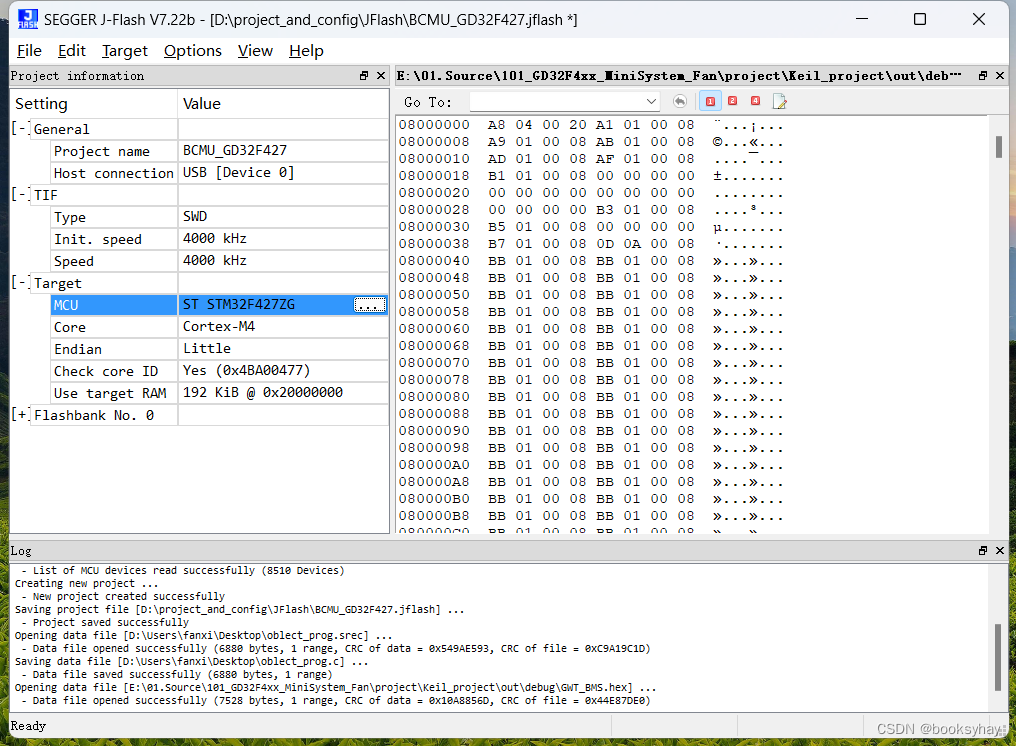Minimize the J-Flash window

(x=862, y=19)
